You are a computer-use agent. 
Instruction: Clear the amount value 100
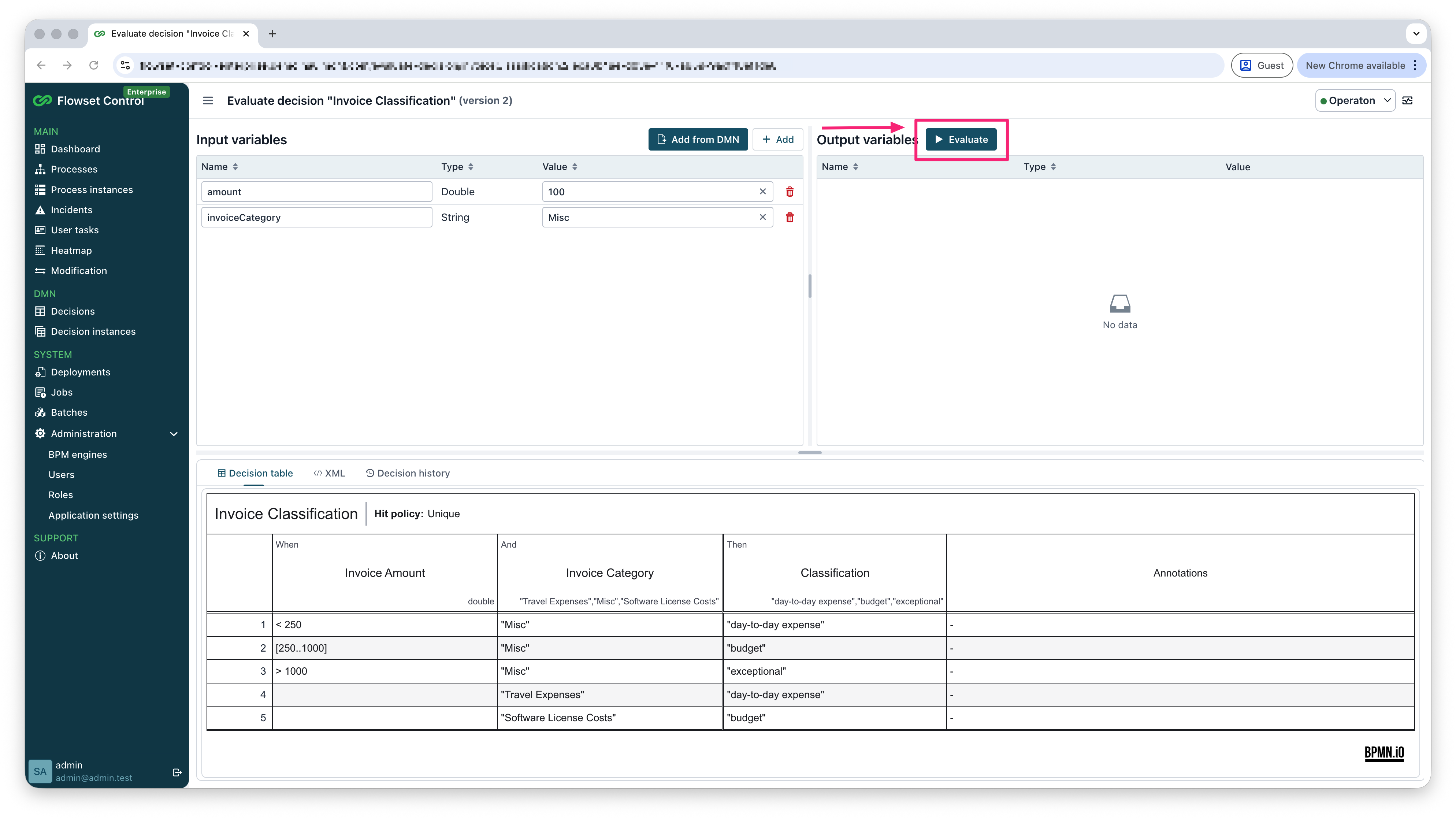click(x=762, y=192)
